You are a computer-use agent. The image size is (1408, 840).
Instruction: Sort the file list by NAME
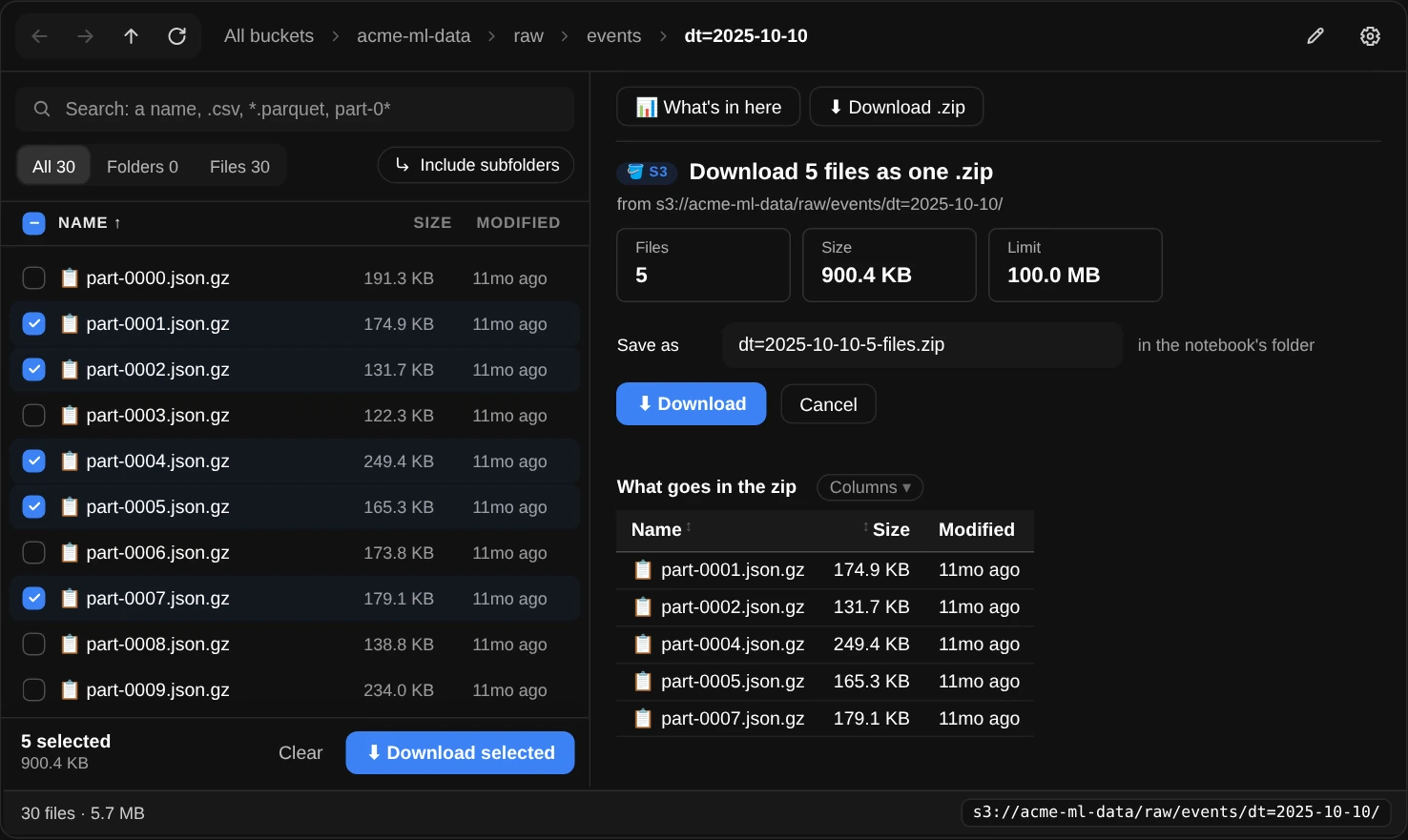coord(90,223)
